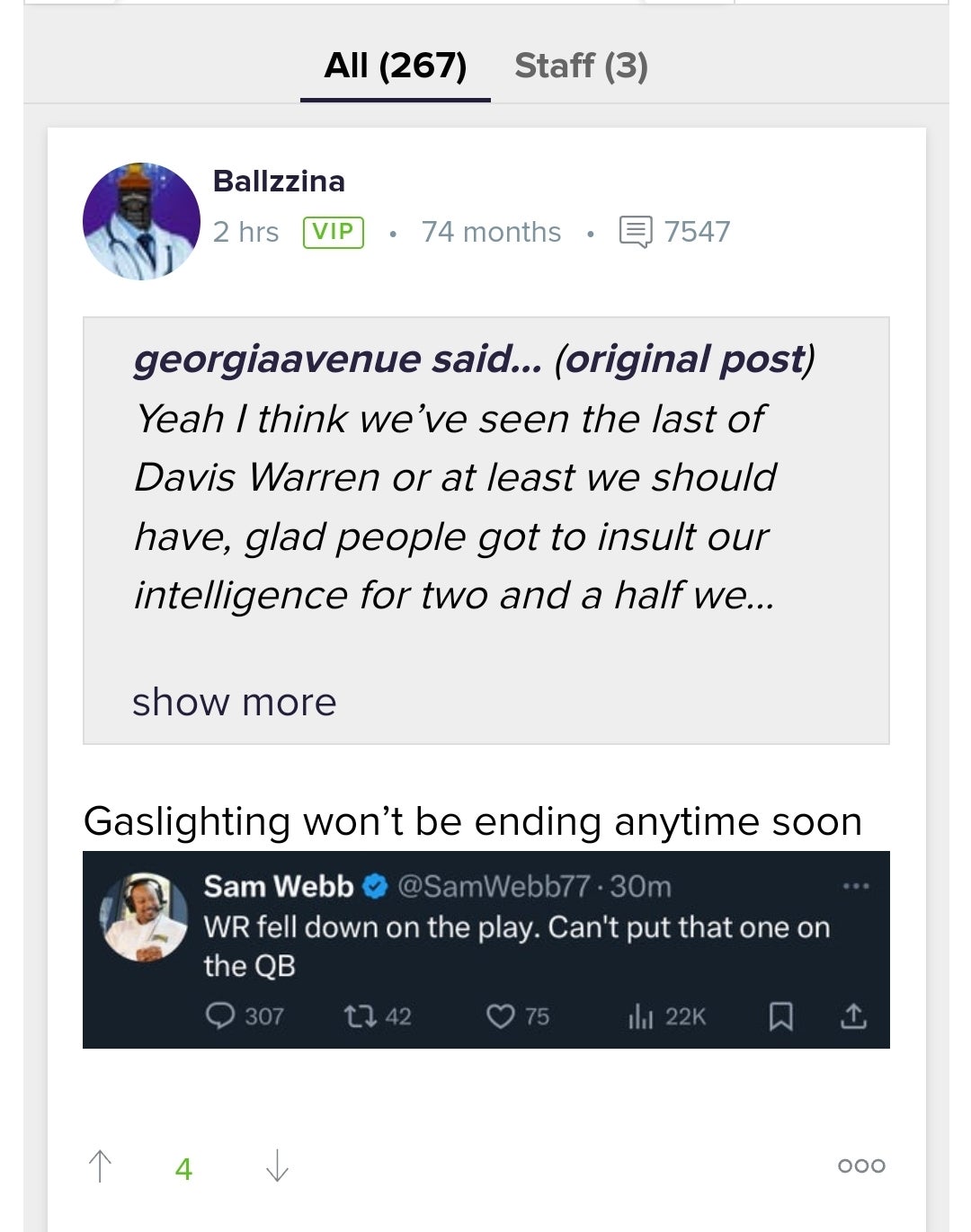Click Ballzzina's profile avatar
This screenshot has width=971, height=1232.
(141, 221)
